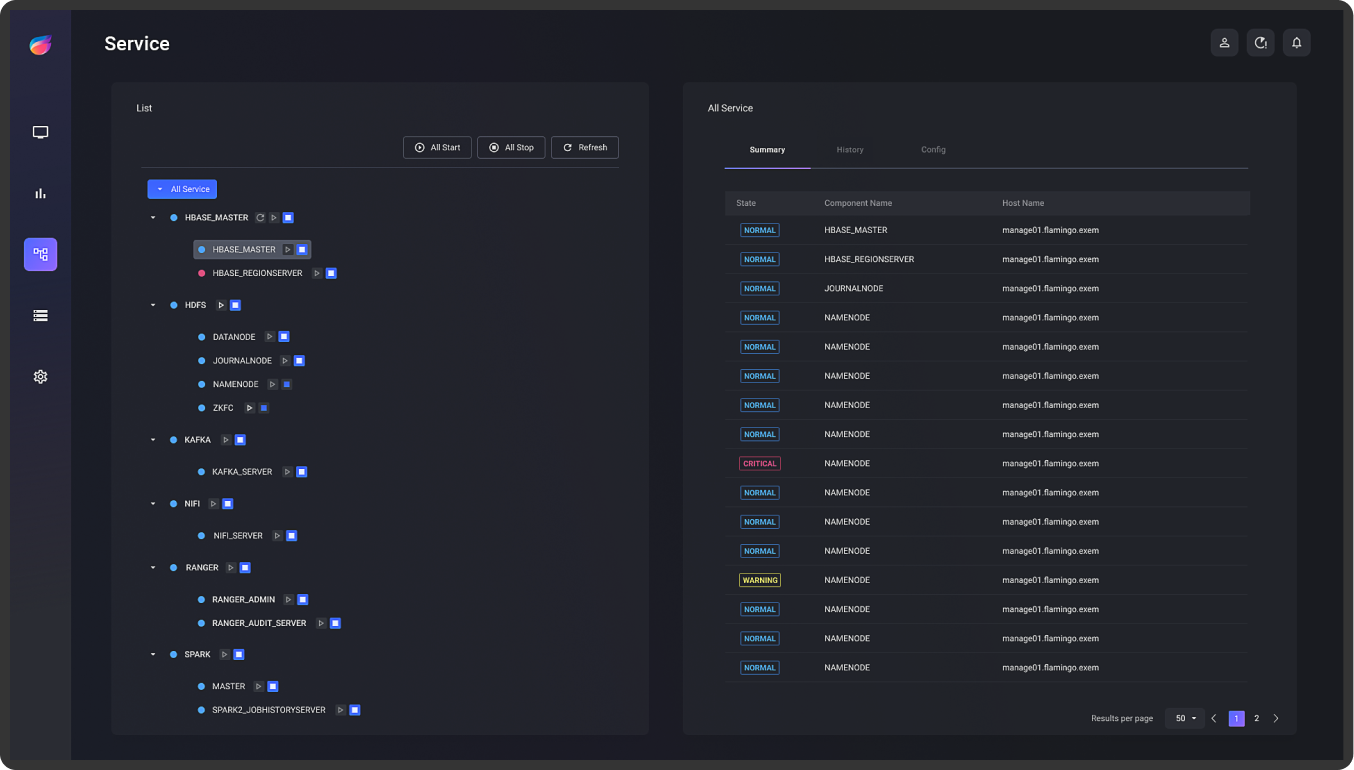Open the settings gear in sidebar
The height and width of the screenshot is (770, 1354).
(40, 377)
